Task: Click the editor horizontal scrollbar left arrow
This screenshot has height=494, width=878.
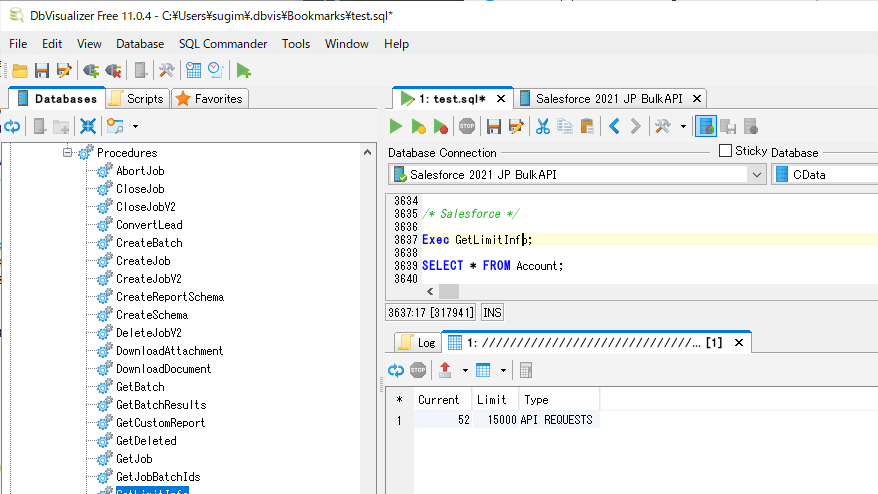Action: point(430,291)
